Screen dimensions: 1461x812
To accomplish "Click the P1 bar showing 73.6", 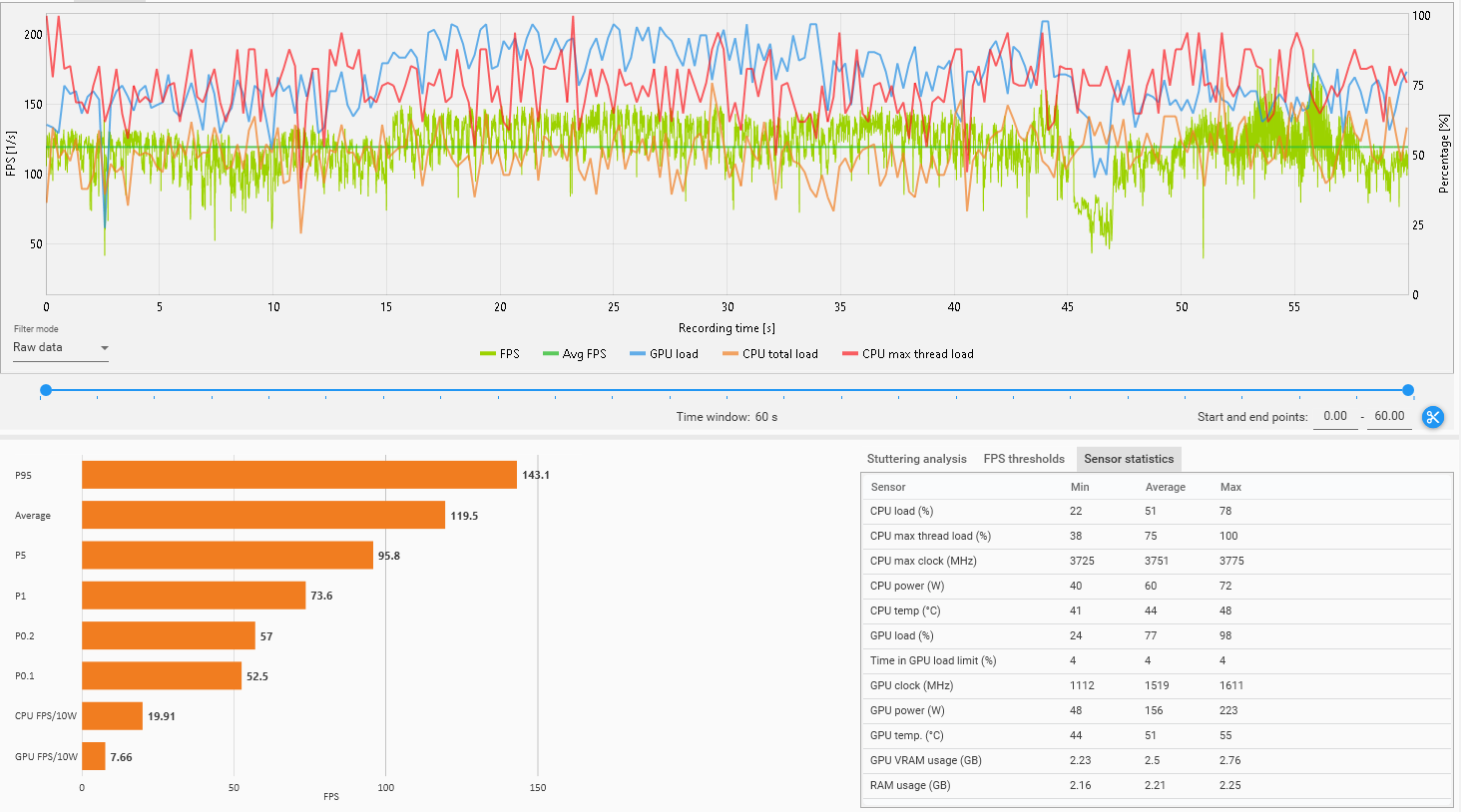I will pos(194,596).
